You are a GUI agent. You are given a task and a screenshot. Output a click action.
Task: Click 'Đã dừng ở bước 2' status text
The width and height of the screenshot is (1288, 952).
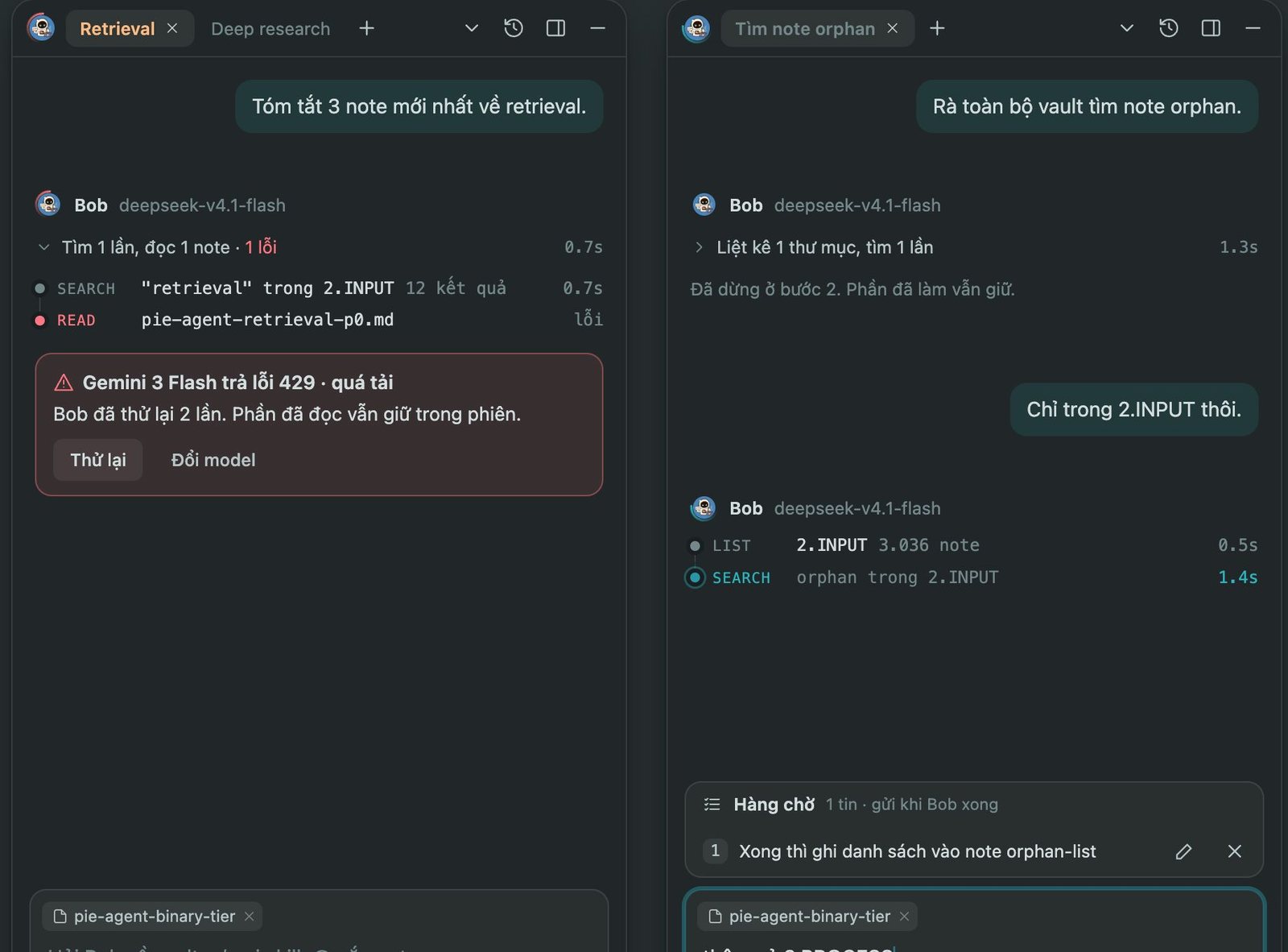852,289
